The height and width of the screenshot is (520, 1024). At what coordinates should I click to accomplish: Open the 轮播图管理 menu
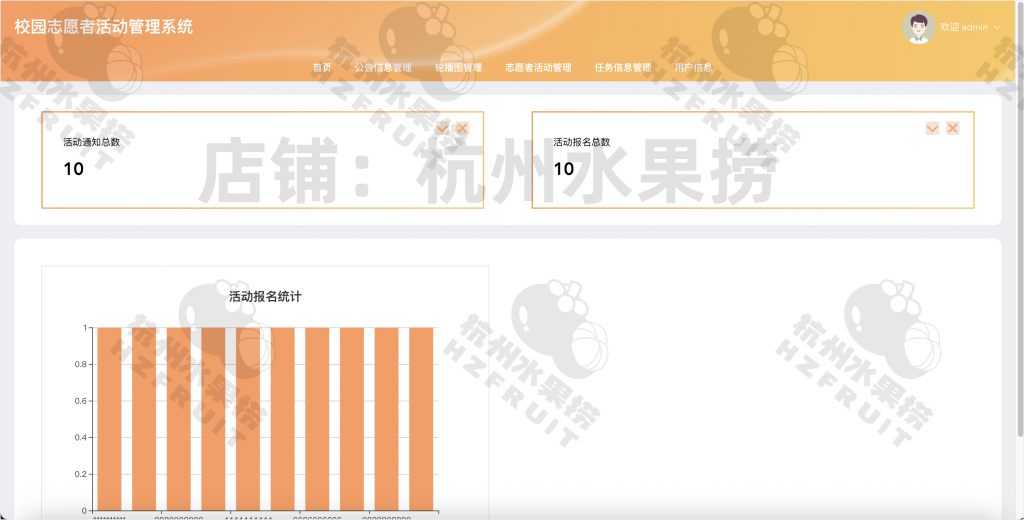[x=458, y=67]
